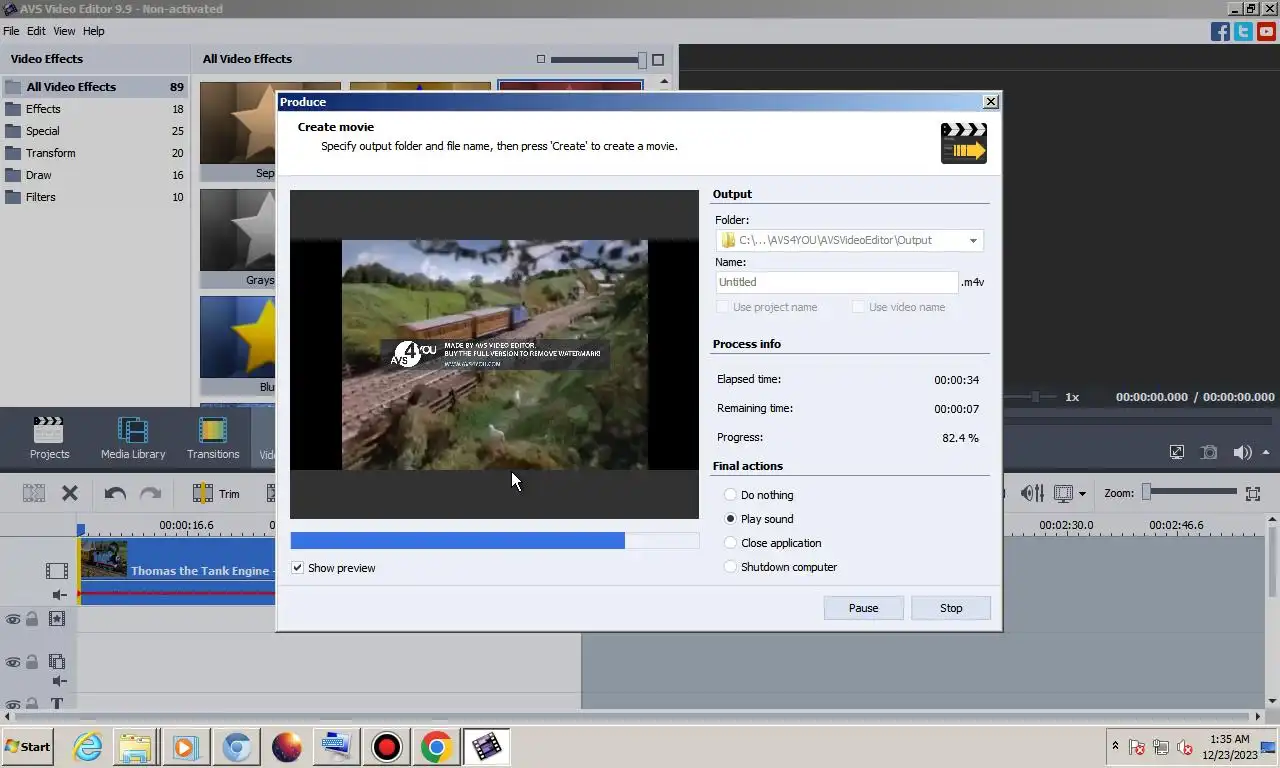Click the video effects track star icon

pyautogui.click(x=57, y=619)
